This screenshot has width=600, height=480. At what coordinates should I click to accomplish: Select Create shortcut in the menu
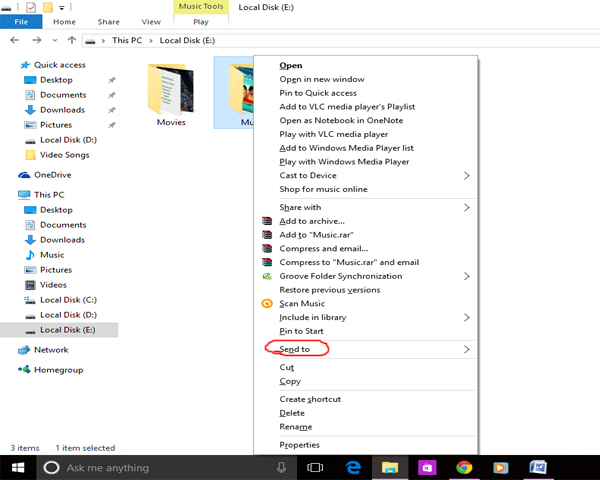[x=310, y=399]
